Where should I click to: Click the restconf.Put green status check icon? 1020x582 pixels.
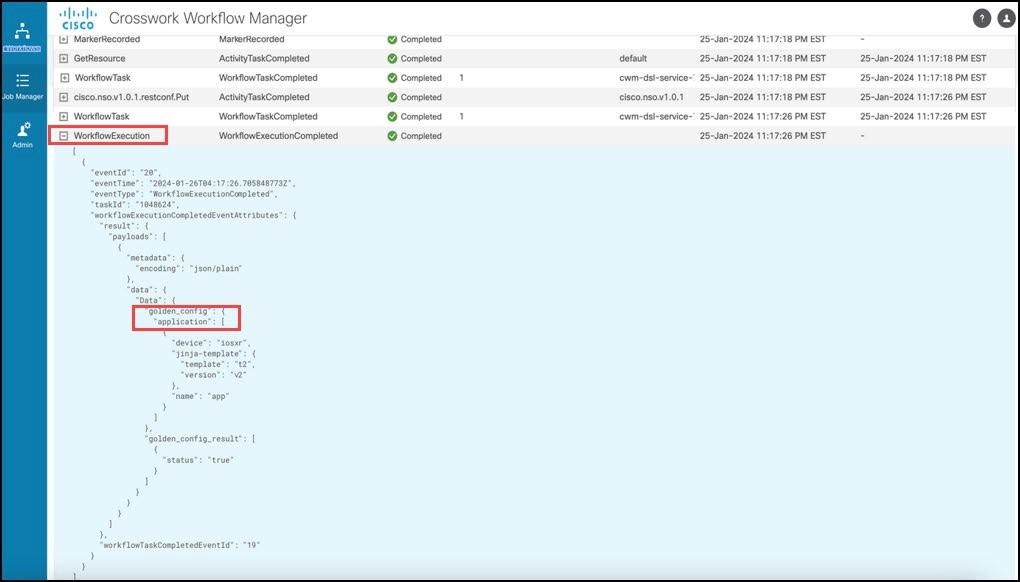(392, 98)
